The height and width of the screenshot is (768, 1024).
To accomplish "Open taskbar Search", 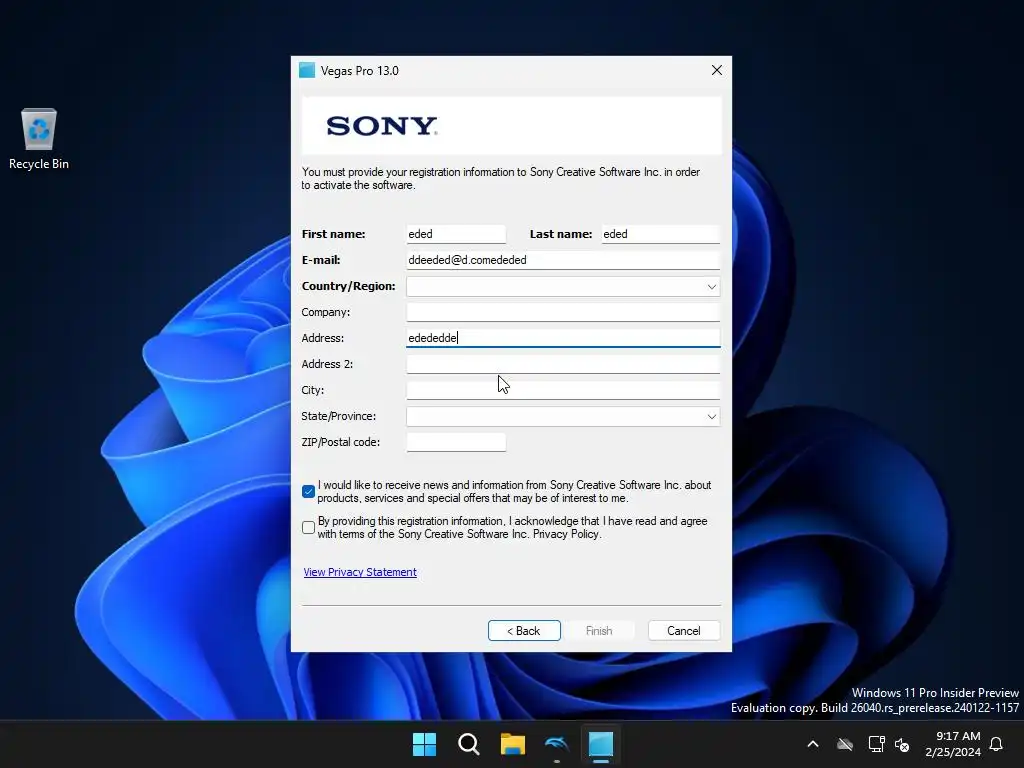I will [x=468, y=744].
